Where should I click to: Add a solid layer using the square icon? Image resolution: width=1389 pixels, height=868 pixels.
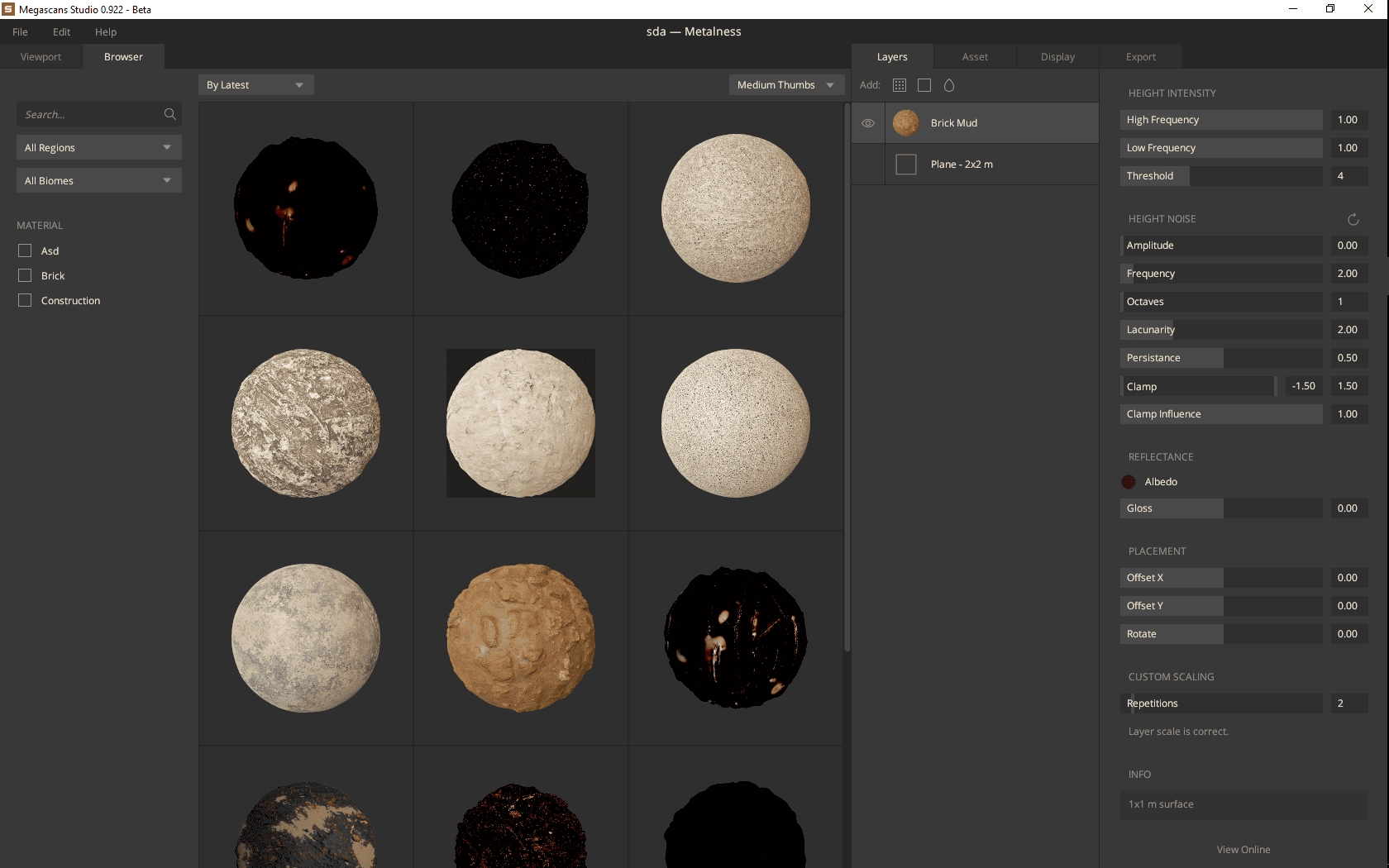click(924, 85)
